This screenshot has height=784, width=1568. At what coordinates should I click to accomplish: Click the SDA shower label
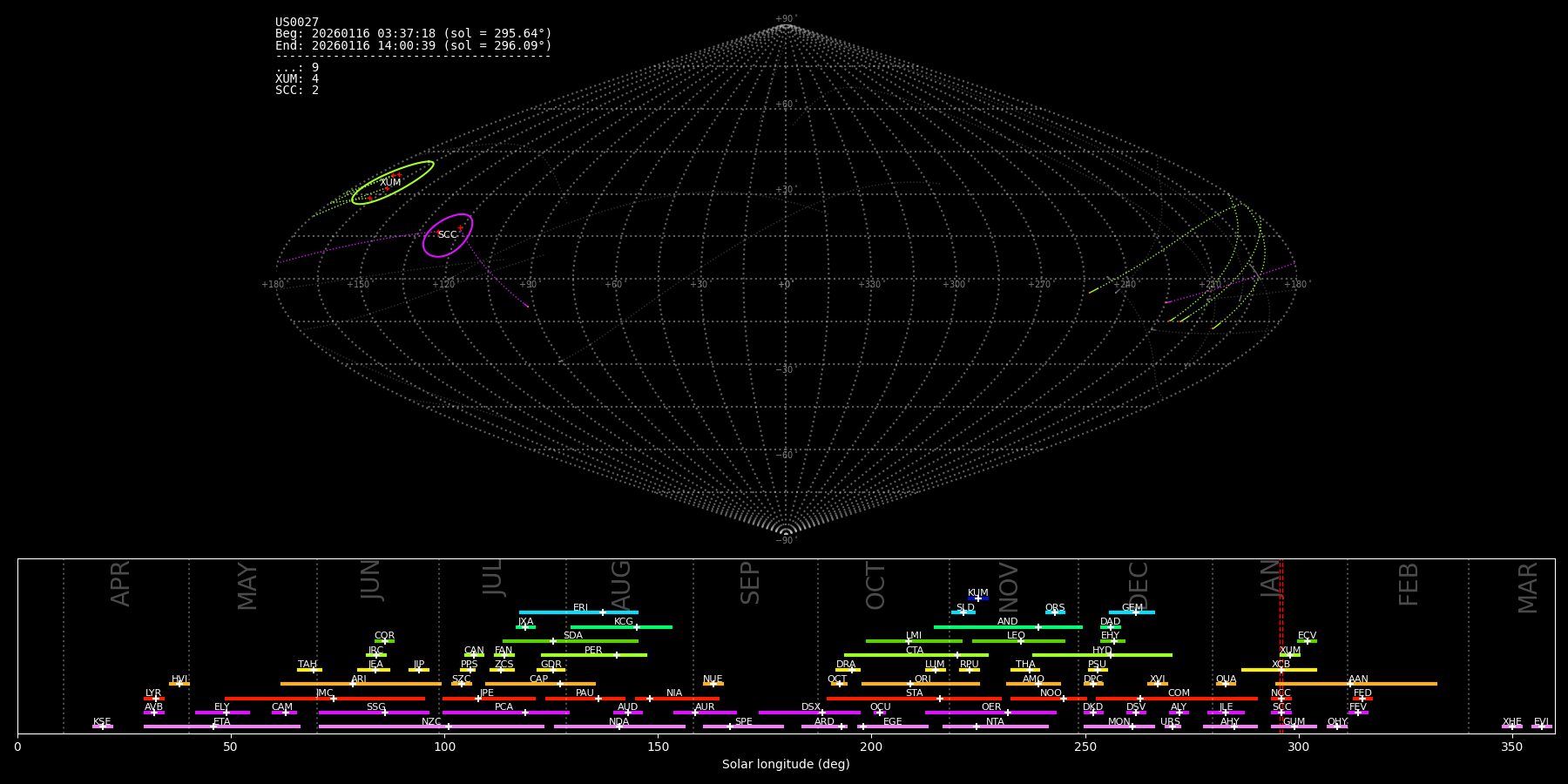click(573, 636)
